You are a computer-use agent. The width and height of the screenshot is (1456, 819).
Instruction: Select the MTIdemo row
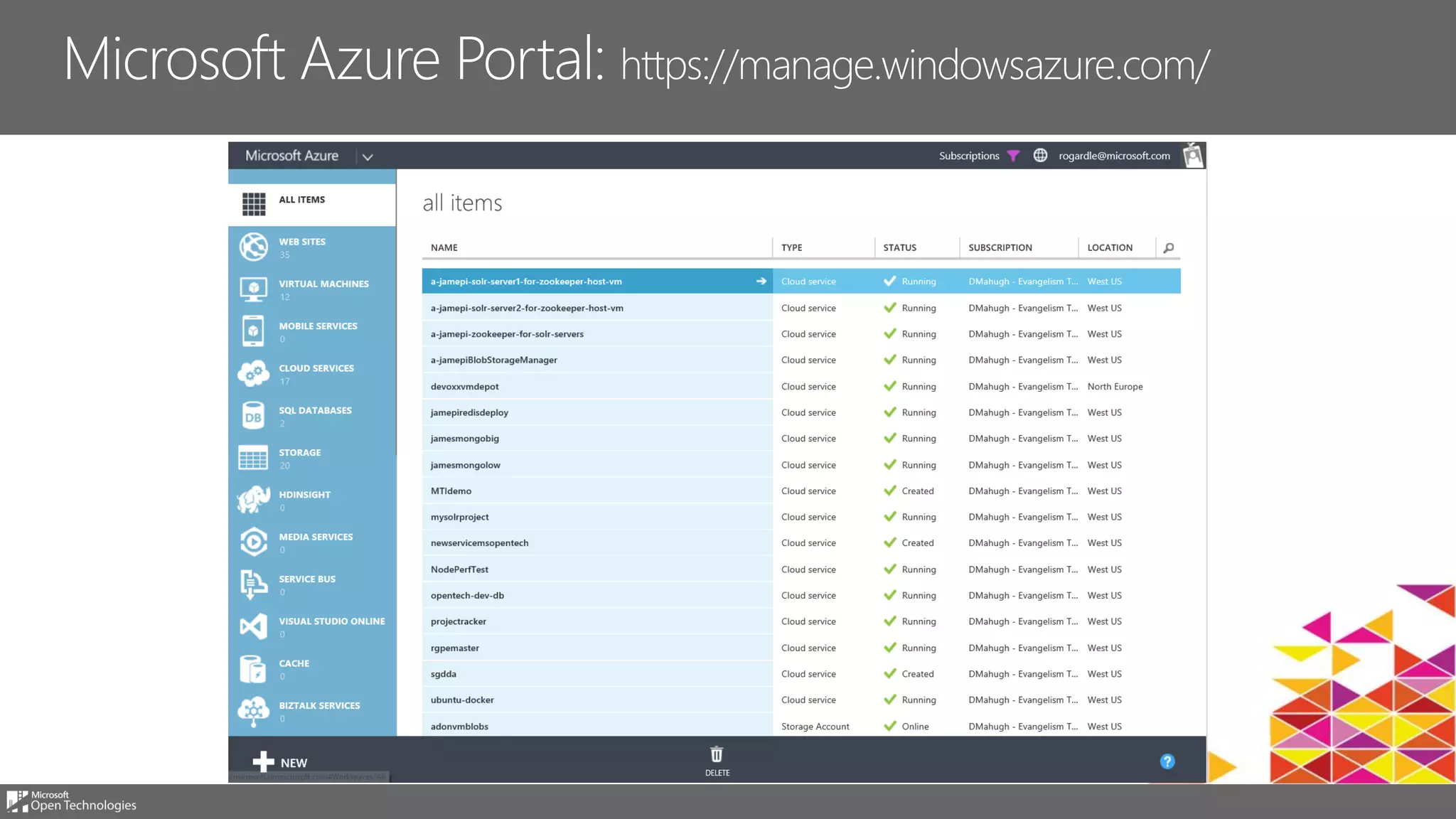click(x=801, y=491)
